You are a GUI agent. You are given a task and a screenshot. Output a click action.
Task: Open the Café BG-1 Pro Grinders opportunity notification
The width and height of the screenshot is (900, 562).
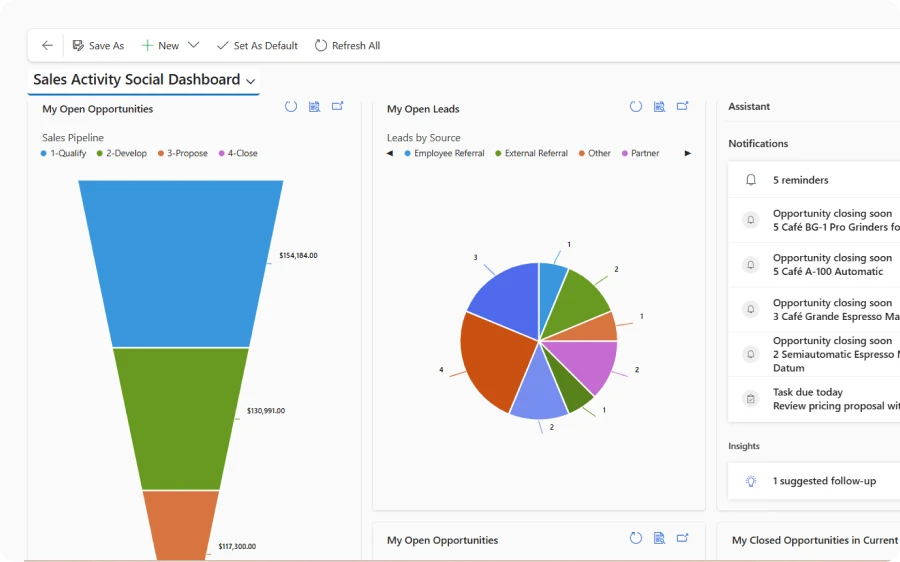click(813, 220)
